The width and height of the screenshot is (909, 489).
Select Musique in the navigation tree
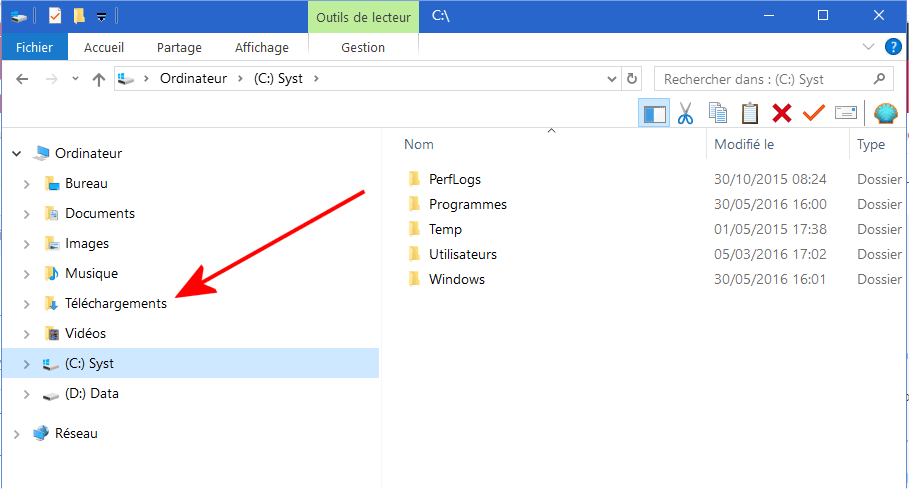pos(91,273)
